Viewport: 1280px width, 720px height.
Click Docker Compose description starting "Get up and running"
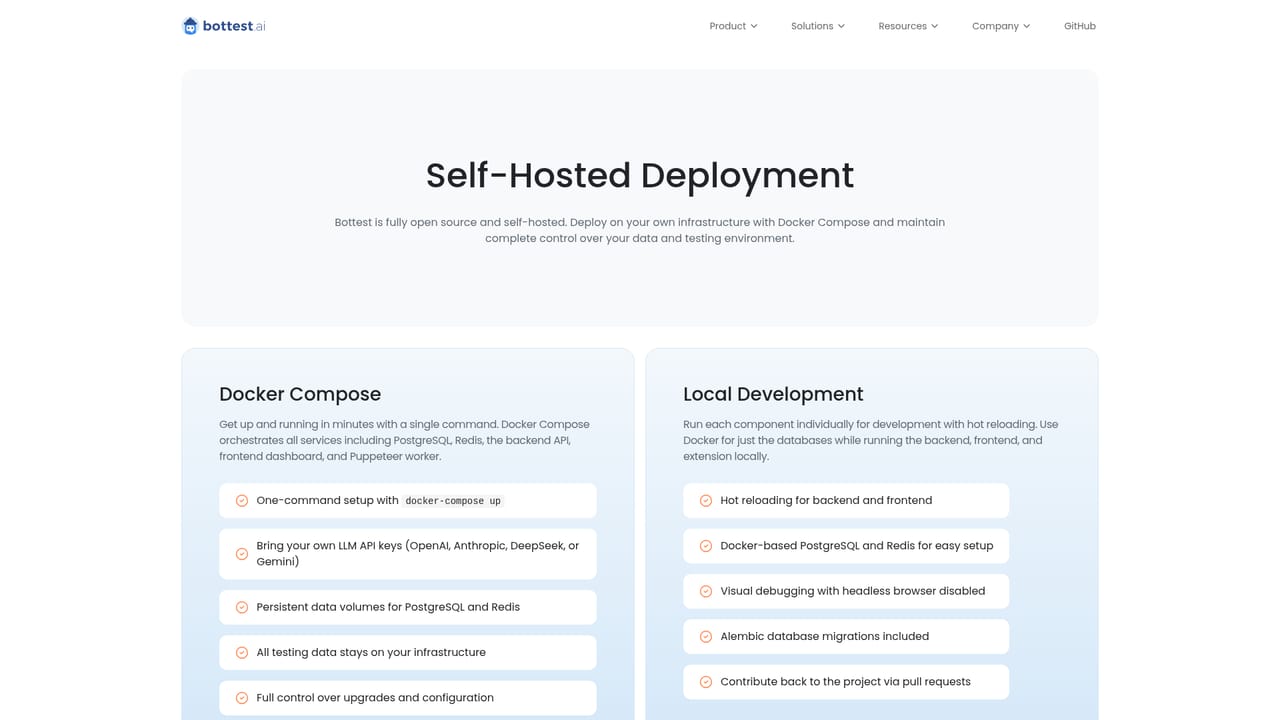(x=405, y=440)
